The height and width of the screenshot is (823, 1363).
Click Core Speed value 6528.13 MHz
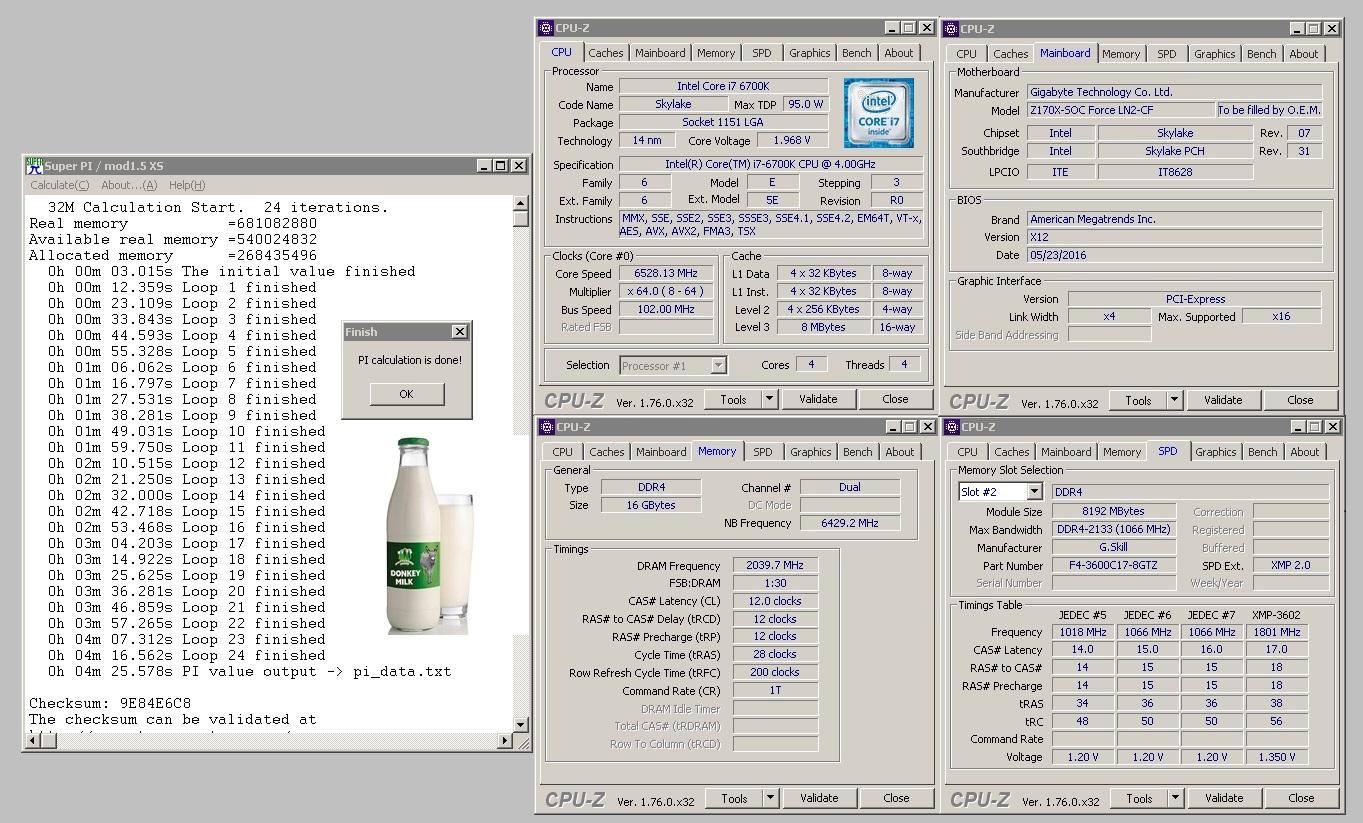[665, 273]
